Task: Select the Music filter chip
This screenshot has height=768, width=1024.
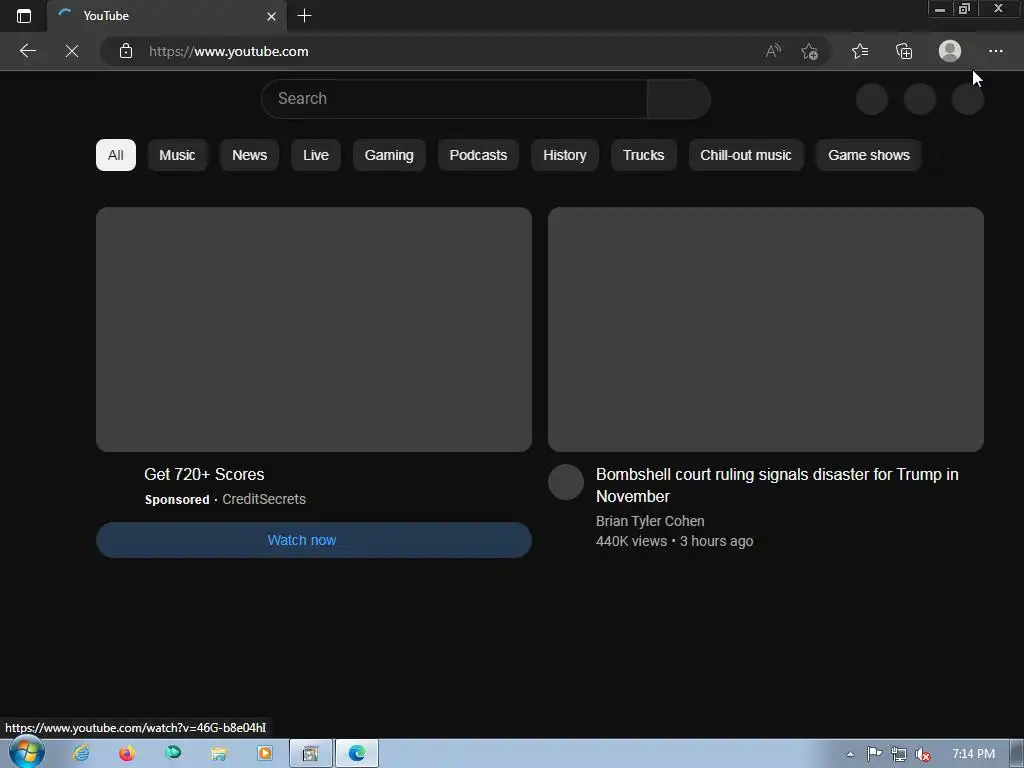Action: click(178, 155)
